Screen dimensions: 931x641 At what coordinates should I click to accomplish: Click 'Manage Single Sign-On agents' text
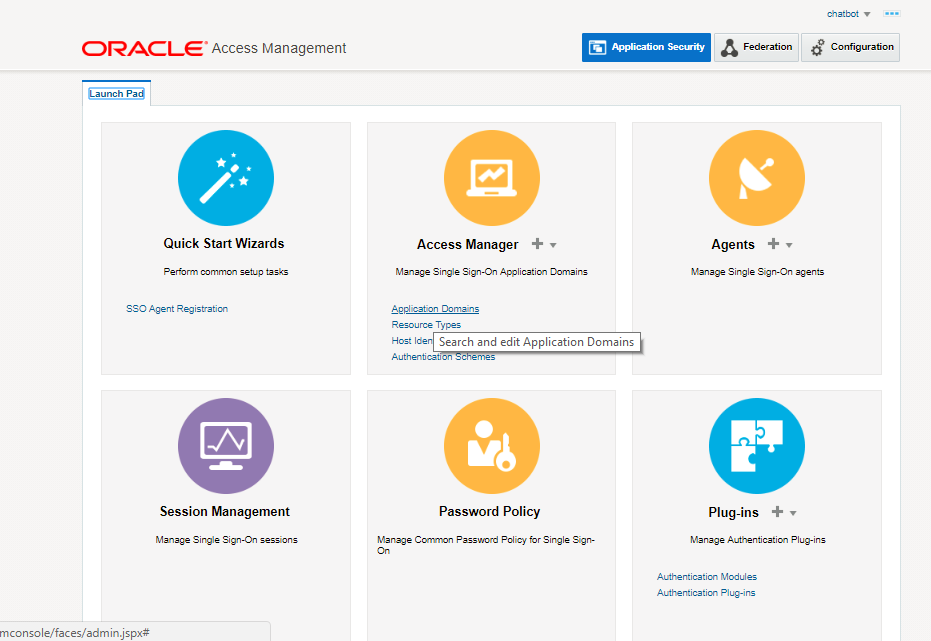point(757,272)
